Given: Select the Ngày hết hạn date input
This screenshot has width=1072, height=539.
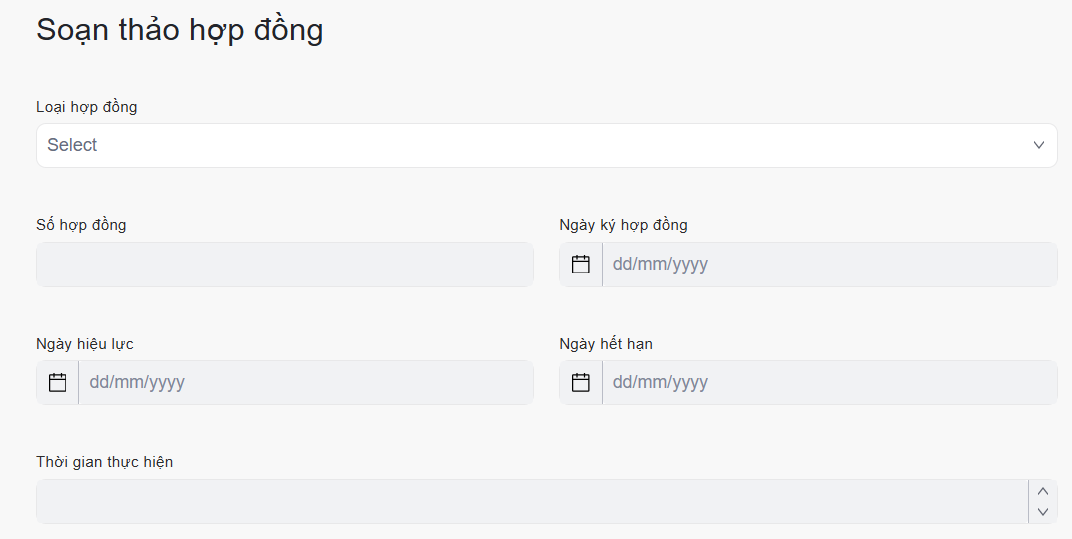Looking at the screenshot, I should [x=828, y=382].
